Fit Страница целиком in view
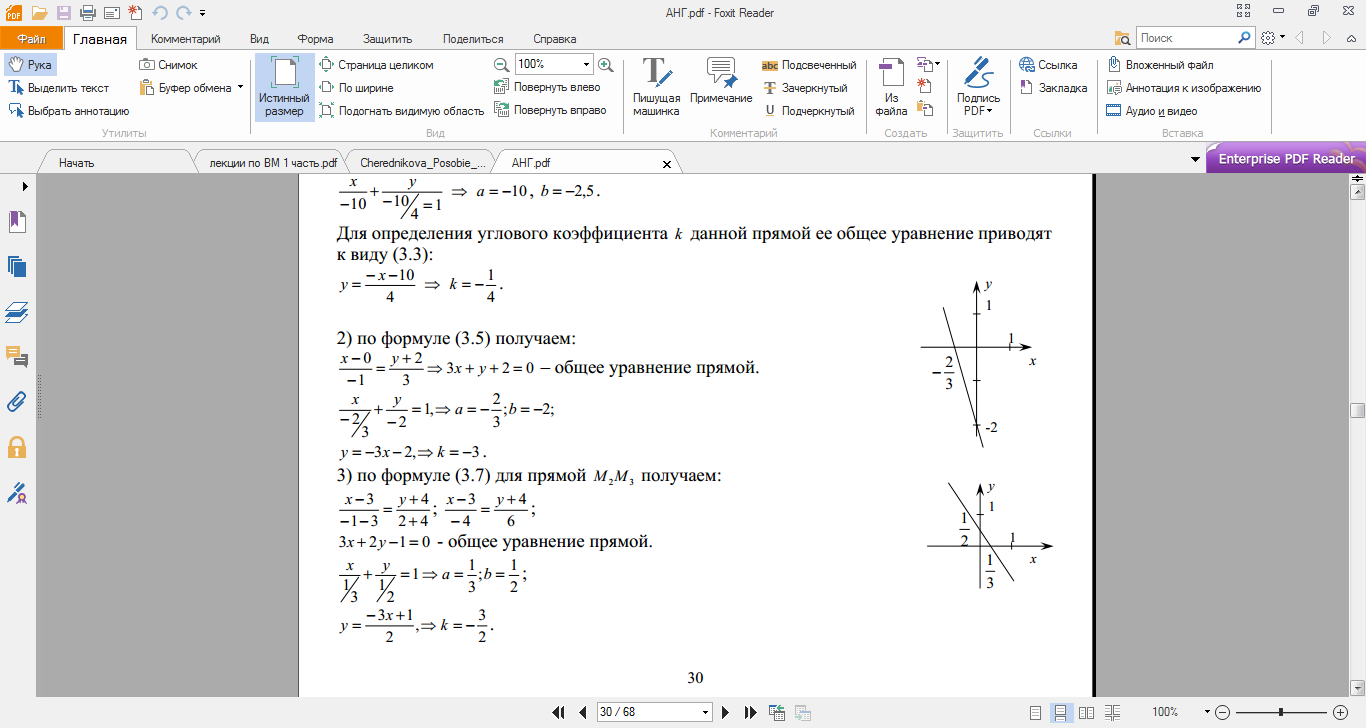This screenshot has height=728, width=1366. point(376,64)
